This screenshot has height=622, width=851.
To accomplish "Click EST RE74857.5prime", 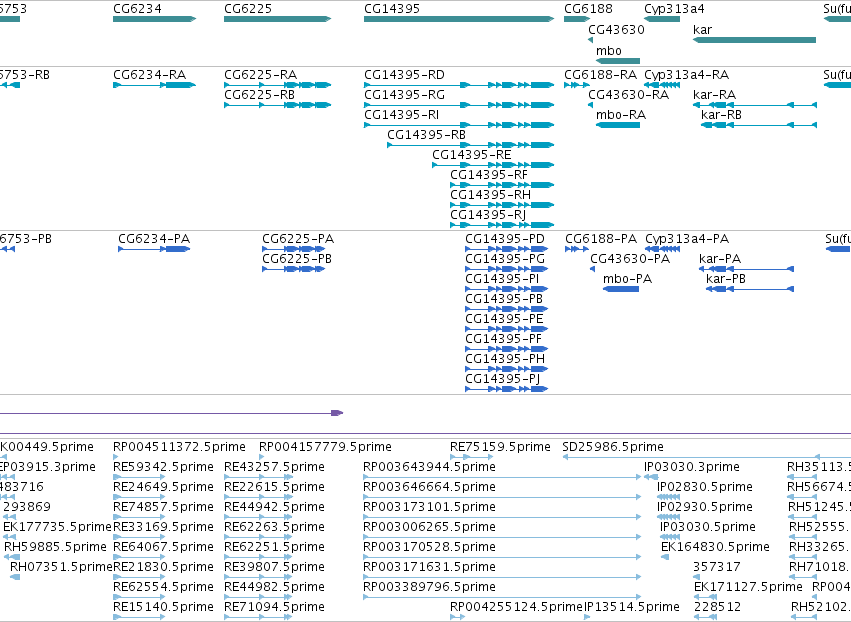I will point(163,507).
